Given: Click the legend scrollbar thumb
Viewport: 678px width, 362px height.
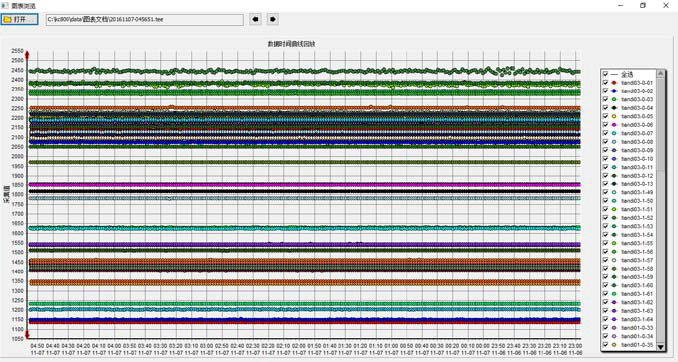Looking at the screenshot, I should [660, 125].
